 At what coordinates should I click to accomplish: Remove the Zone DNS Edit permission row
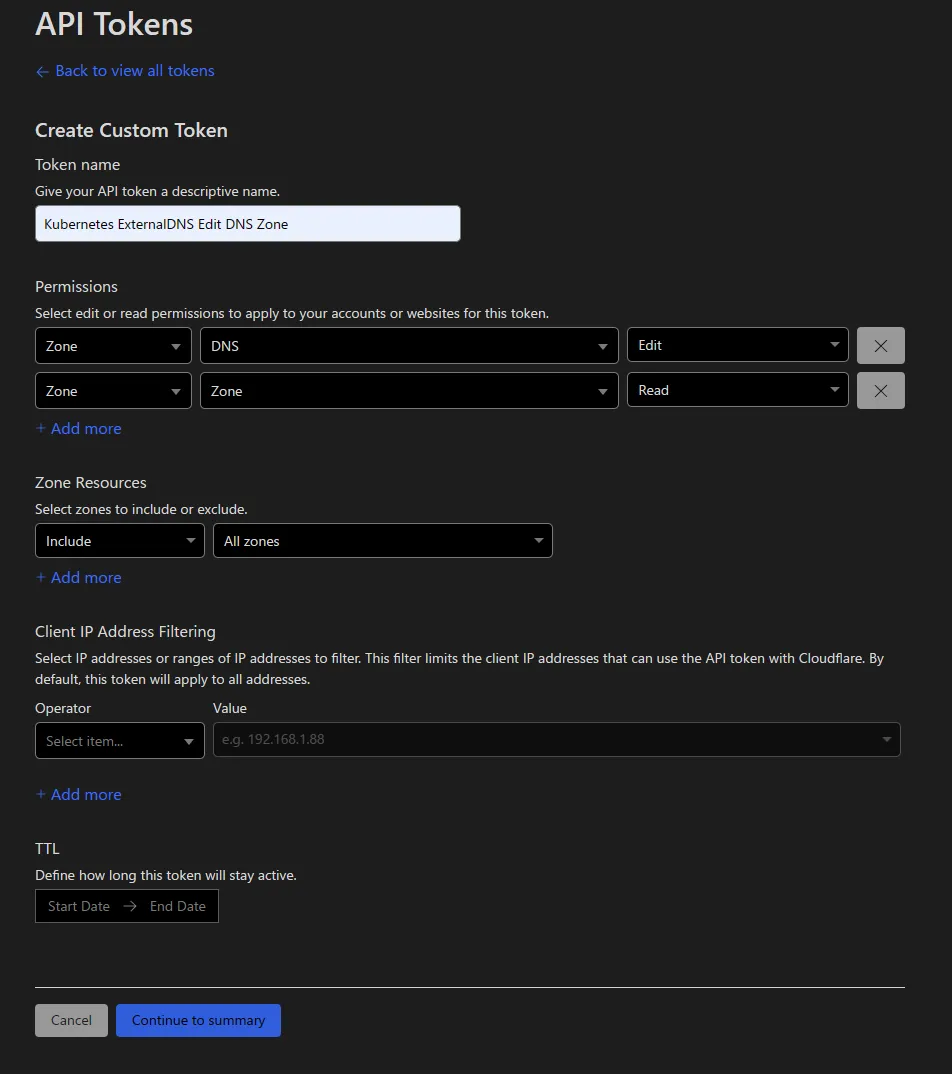point(880,346)
